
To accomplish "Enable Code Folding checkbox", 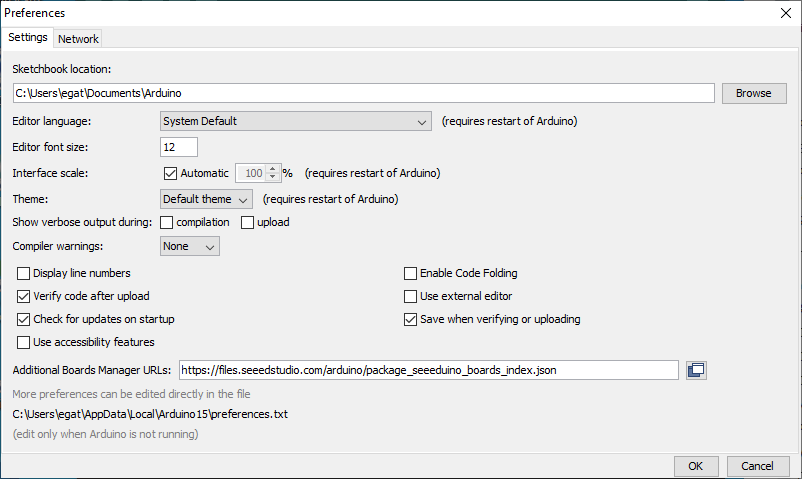I will point(410,273).
